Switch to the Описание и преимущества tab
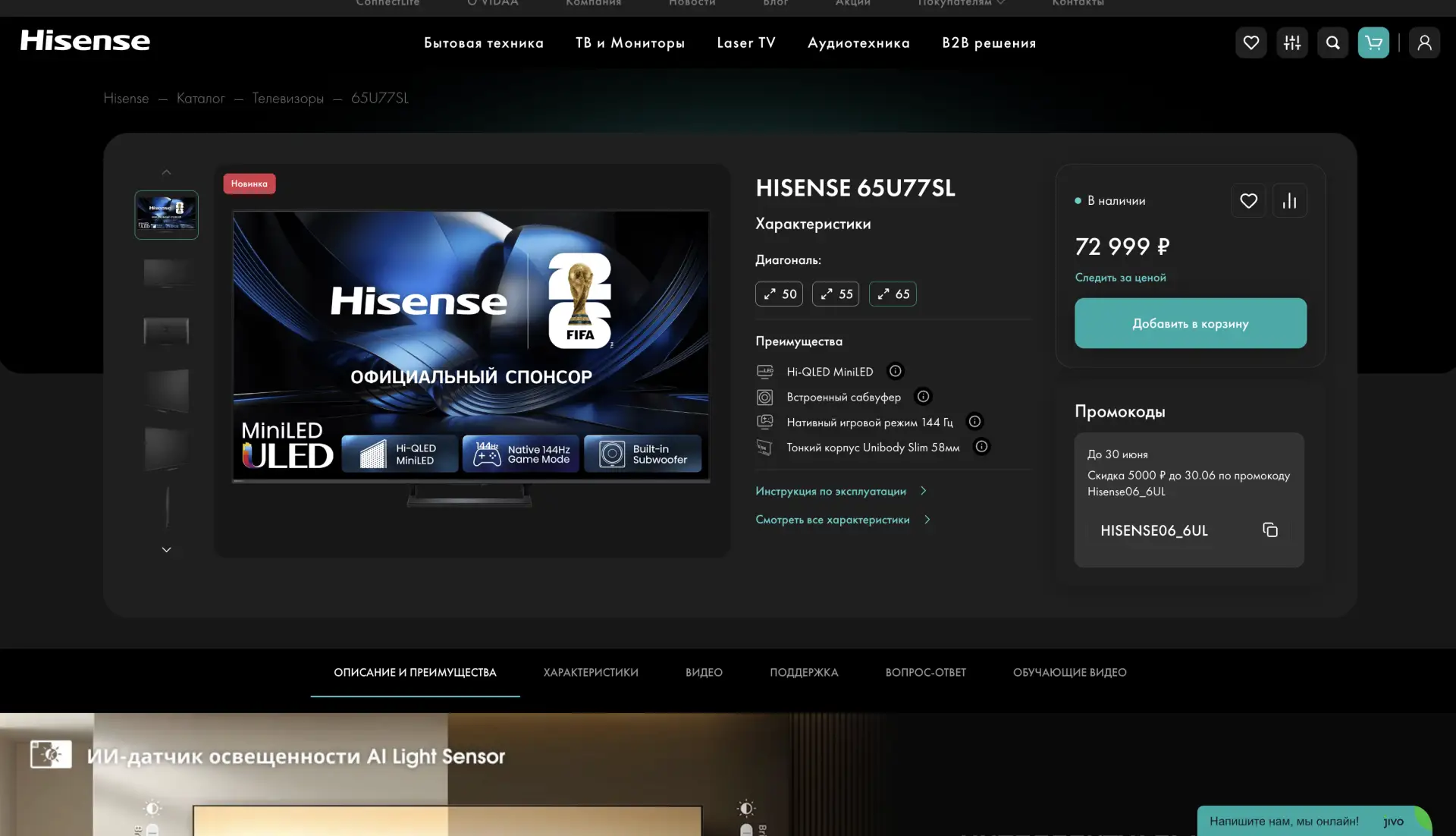The width and height of the screenshot is (1456, 836). 415,673
